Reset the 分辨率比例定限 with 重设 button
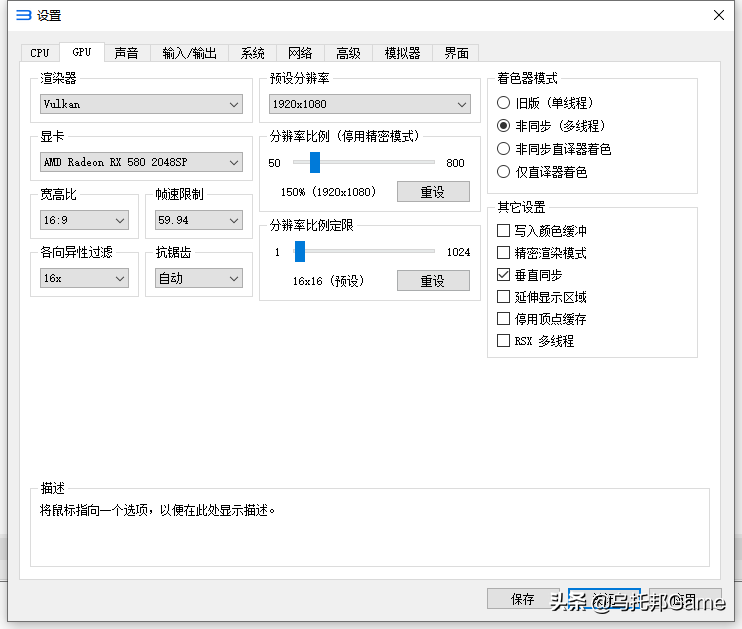742x629 pixels. tap(433, 281)
